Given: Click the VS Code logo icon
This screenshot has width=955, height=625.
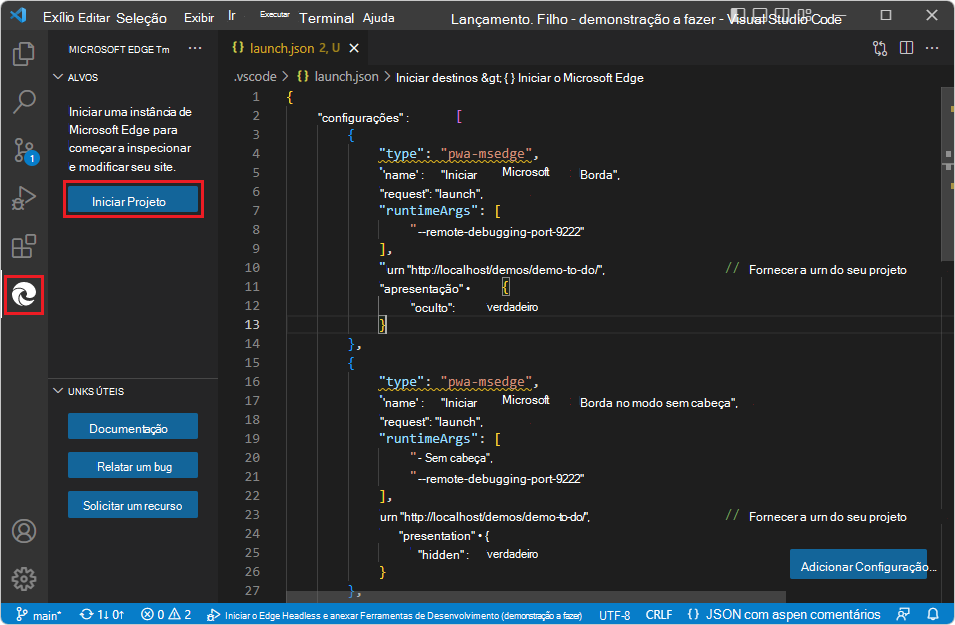Looking at the screenshot, I should pos(18,15).
